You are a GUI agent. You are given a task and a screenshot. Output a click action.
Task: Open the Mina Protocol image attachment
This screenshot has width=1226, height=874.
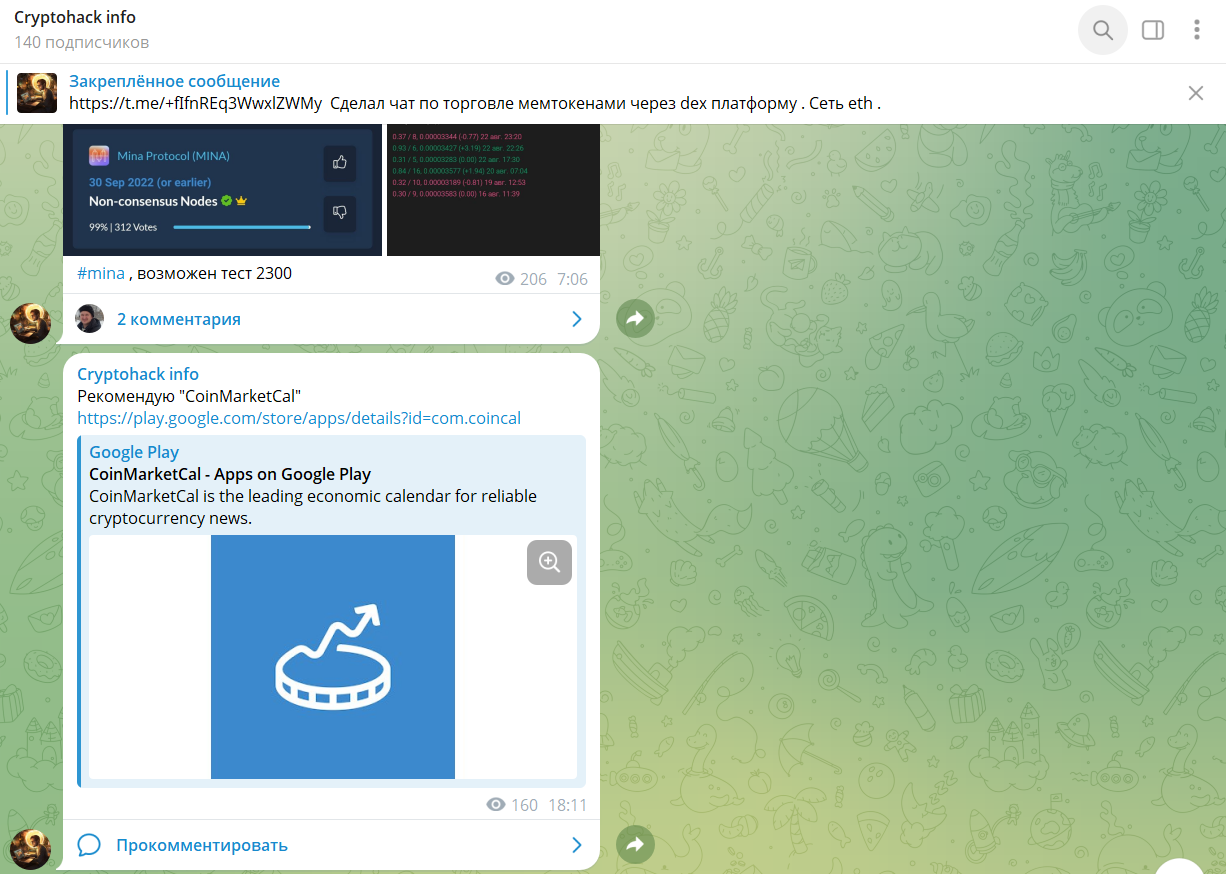click(x=223, y=190)
